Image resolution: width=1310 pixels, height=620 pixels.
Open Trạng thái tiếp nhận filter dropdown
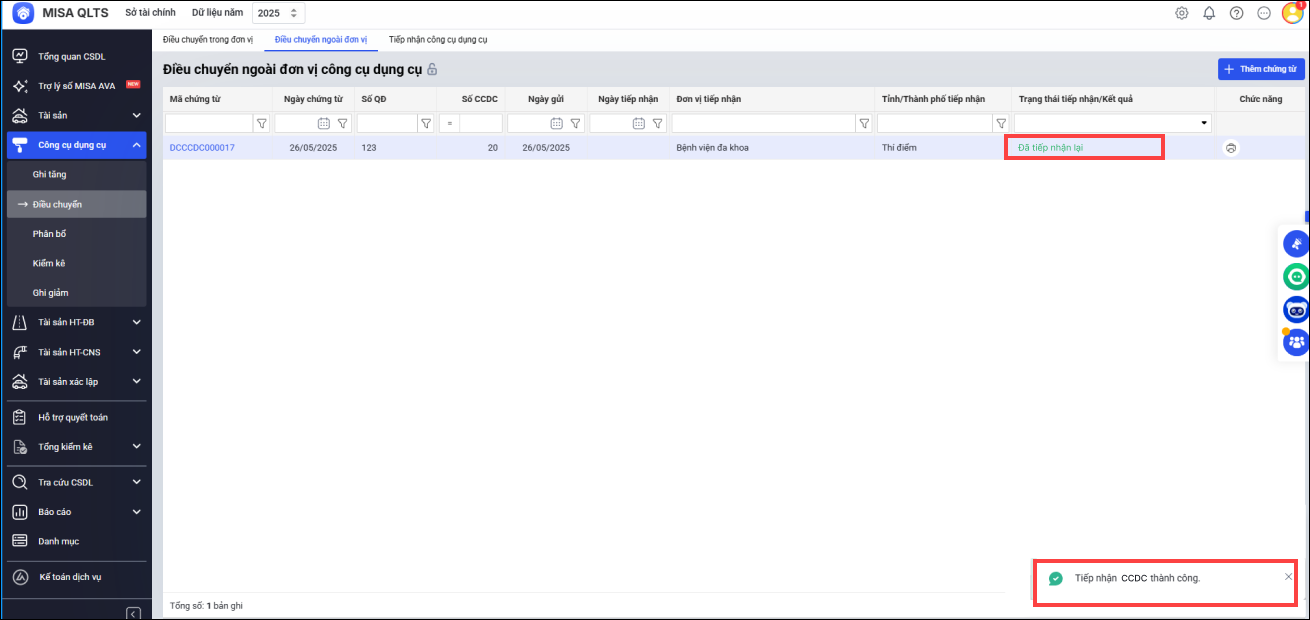(x=1203, y=124)
